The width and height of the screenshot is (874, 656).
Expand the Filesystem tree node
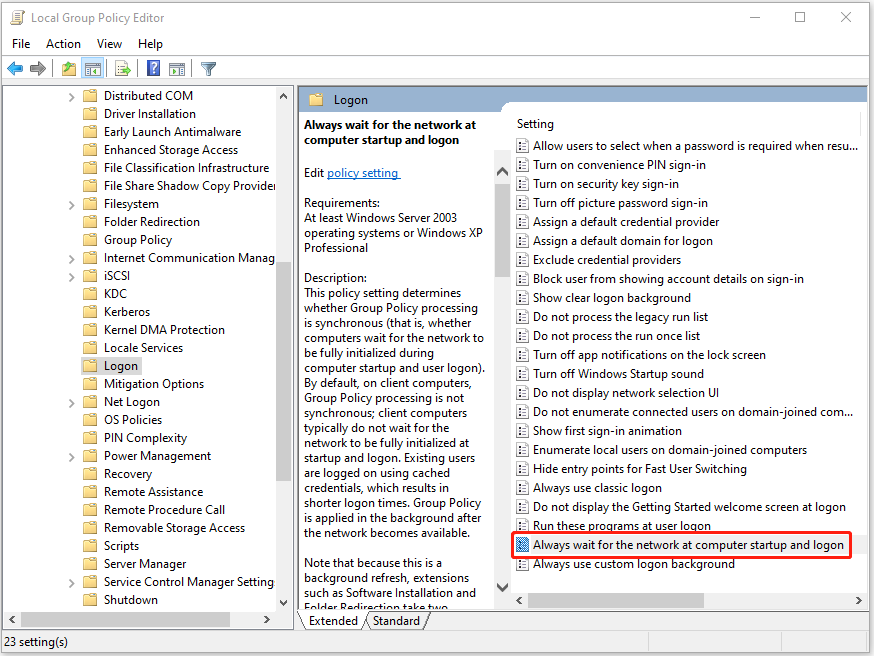pos(71,205)
